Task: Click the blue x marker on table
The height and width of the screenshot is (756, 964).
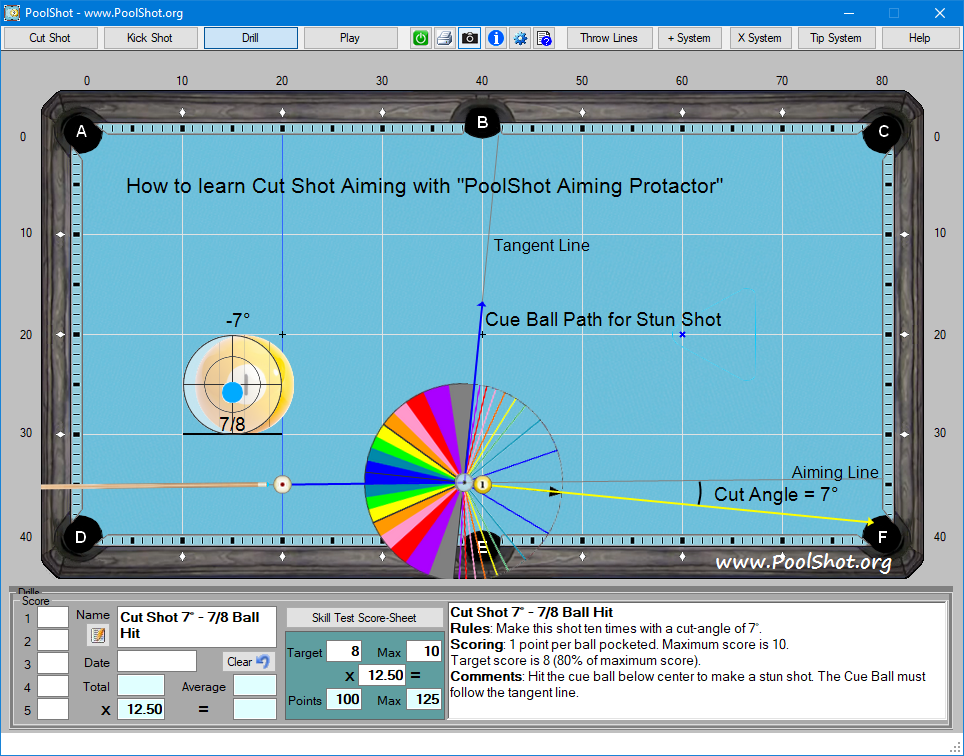Action: coord(682,334)
